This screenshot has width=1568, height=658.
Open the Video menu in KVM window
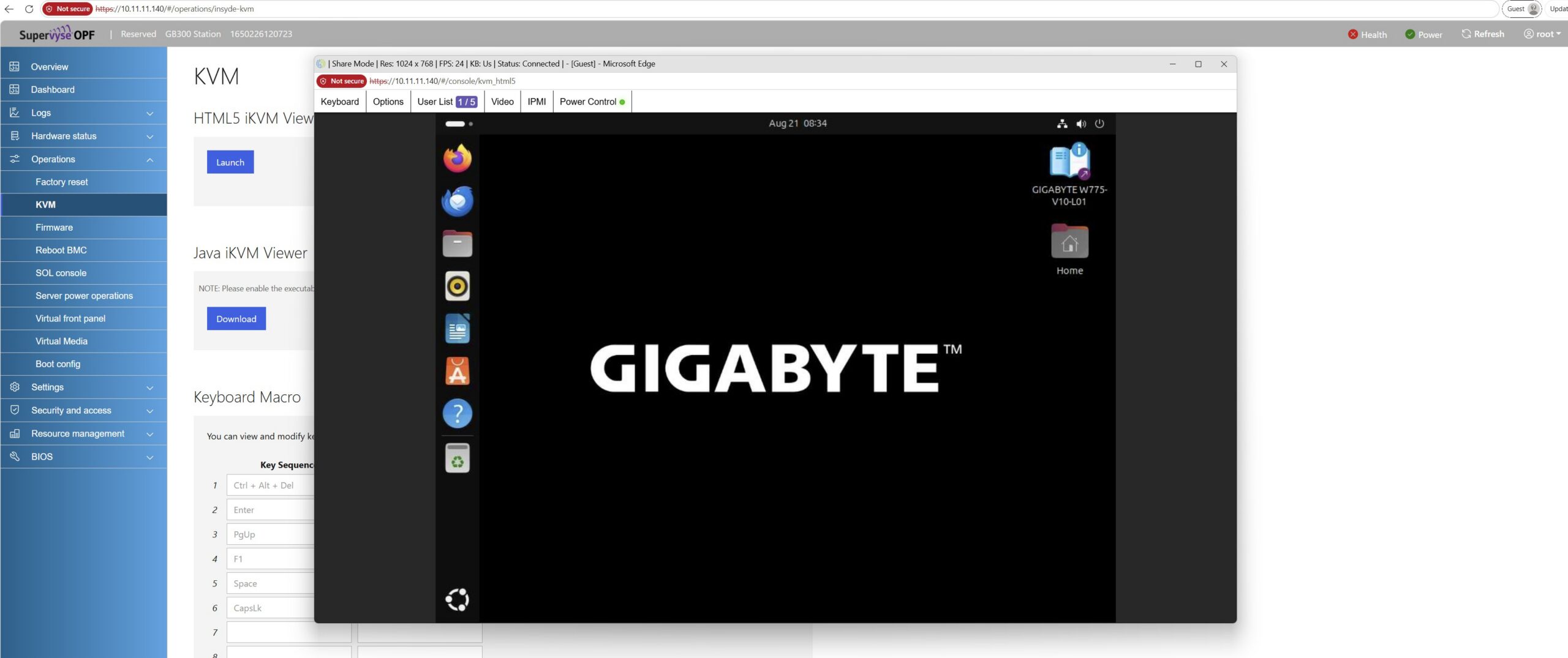[x=502, y=102]
